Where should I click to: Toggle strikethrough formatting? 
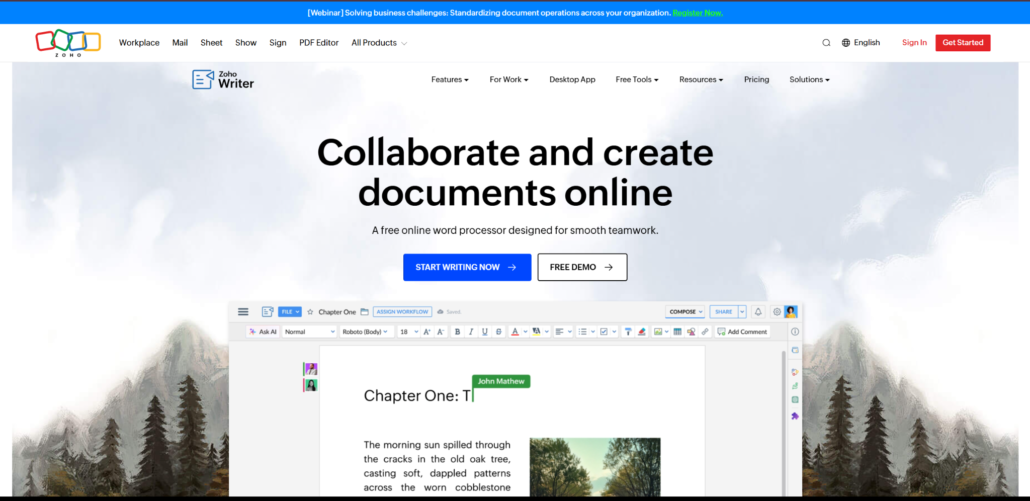pos(499,332)
